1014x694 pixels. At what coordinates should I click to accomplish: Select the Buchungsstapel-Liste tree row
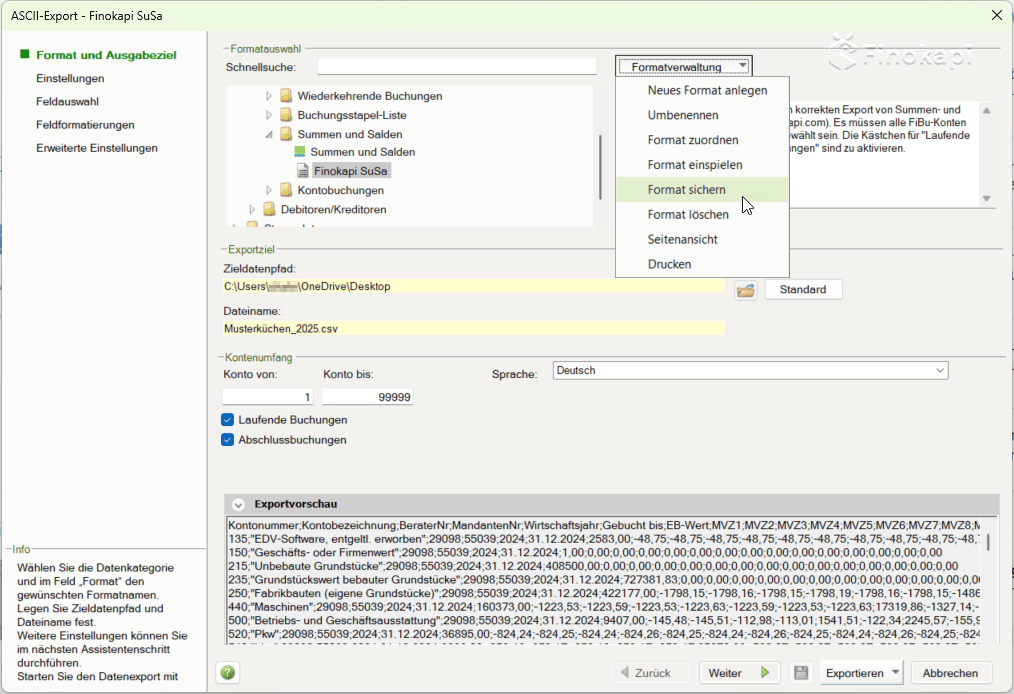tap(352, 115)
